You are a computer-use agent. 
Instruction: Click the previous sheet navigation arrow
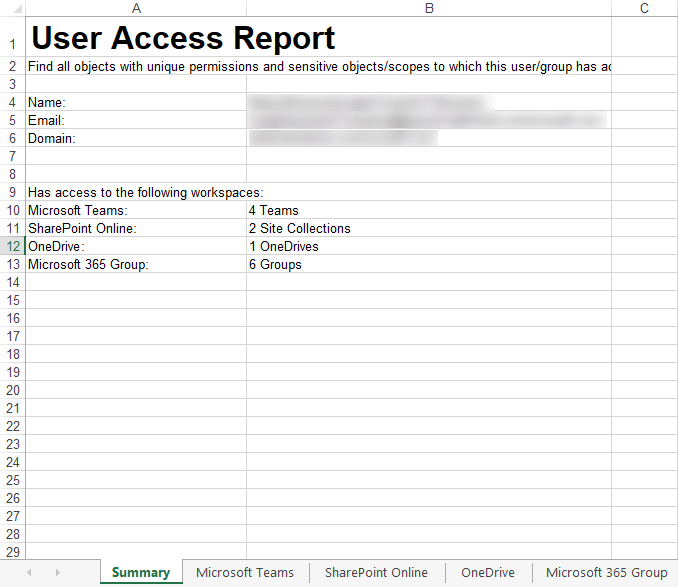click(29, 572)
